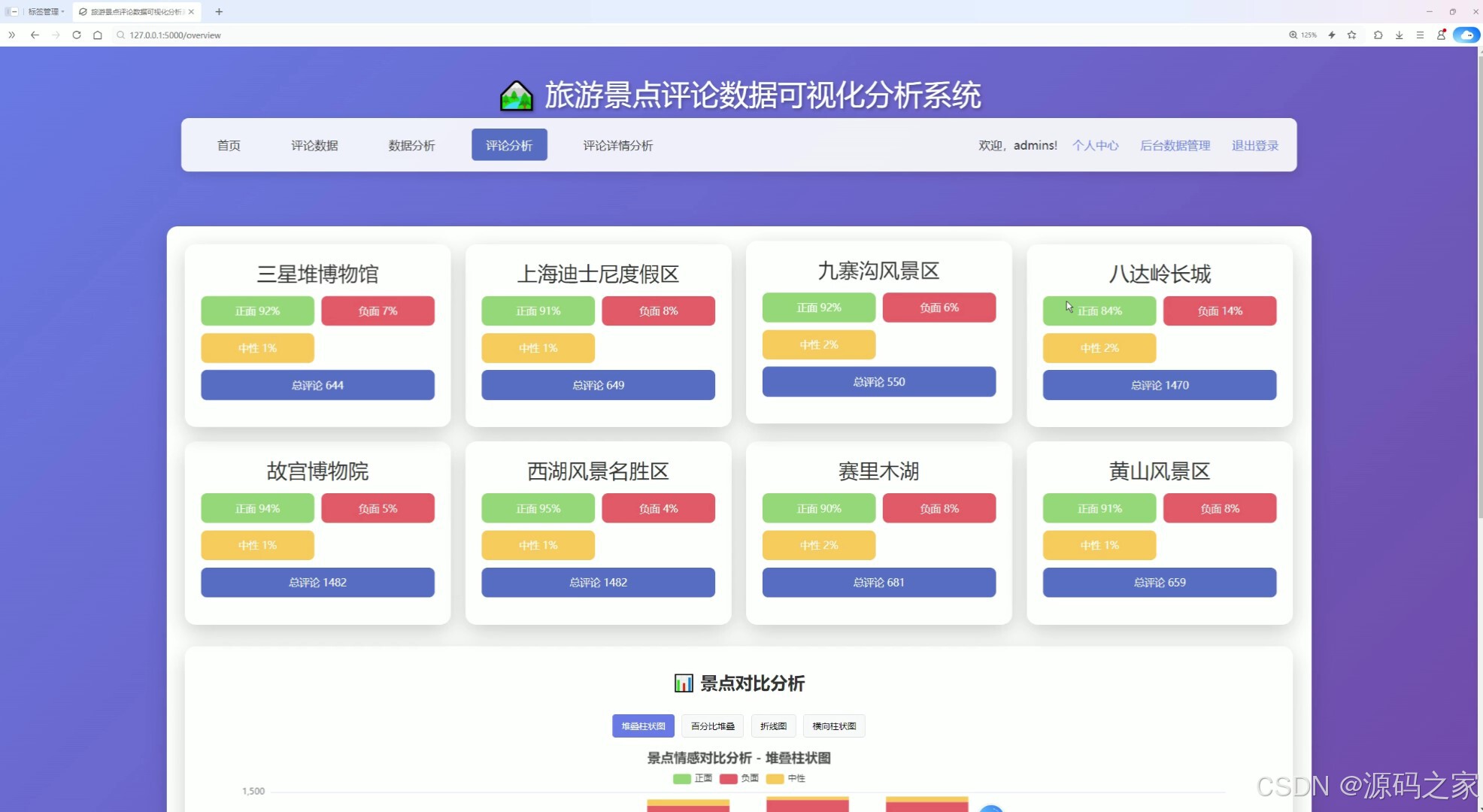Viewport: 1483px width, 812px height.
Task: Click the mountain logo beside the page title
Action: pos(517,95)
